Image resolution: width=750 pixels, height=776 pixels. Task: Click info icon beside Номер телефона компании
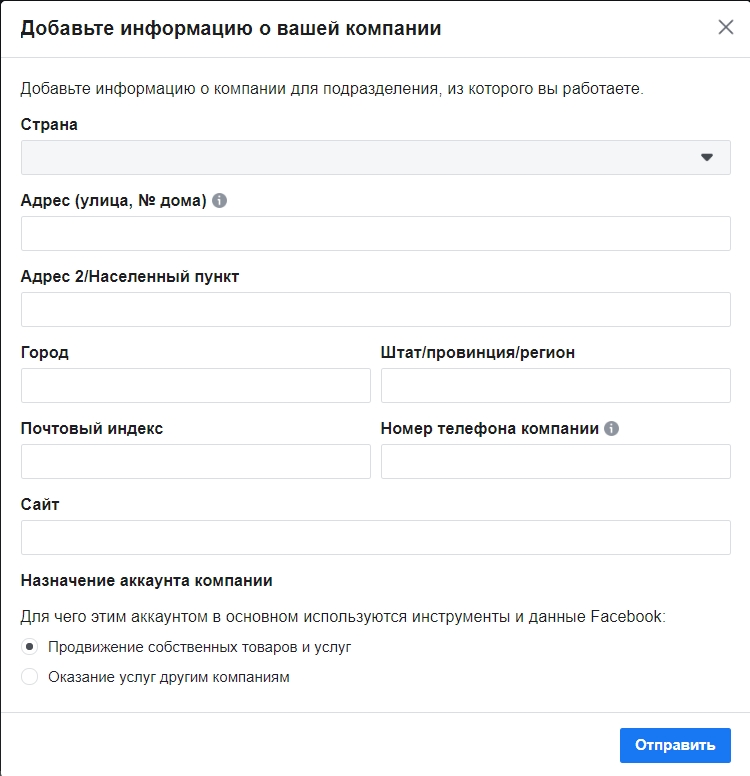pyautogui.click(x=611, y=428)
